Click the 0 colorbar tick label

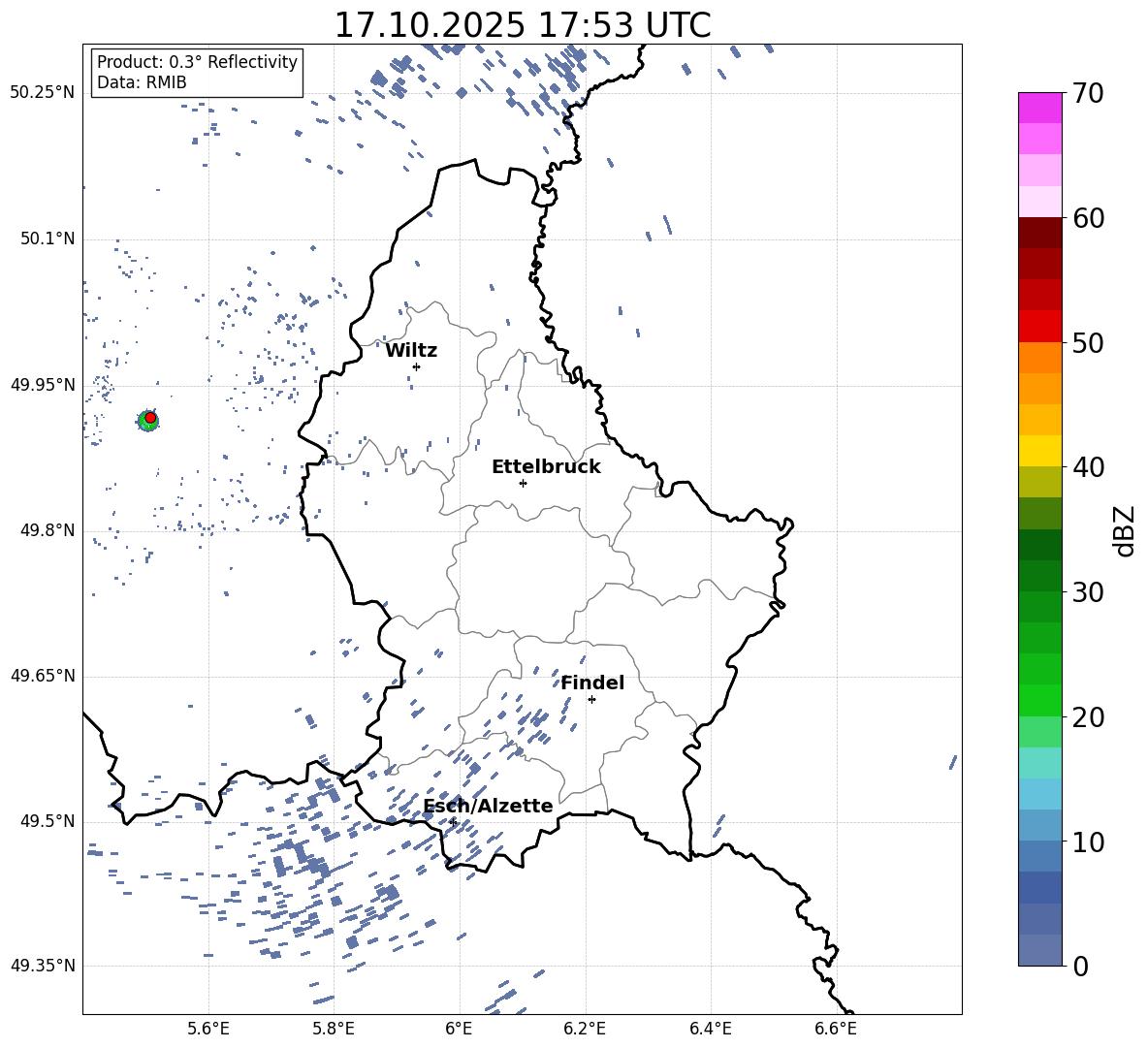pyautogui.click(x=1080, y=966)
